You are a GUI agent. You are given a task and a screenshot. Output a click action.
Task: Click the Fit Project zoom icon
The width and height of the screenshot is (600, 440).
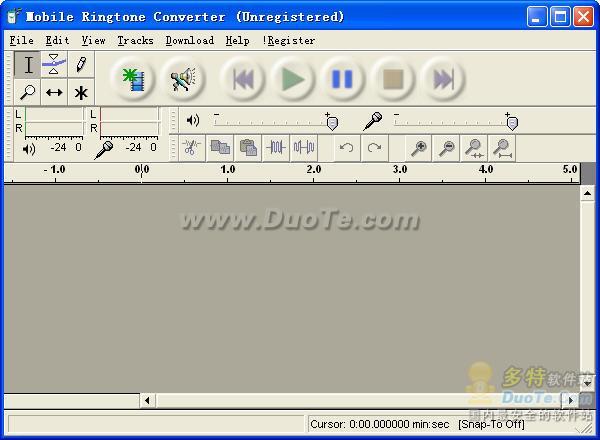pyautogui.click(x=502, y=147)
